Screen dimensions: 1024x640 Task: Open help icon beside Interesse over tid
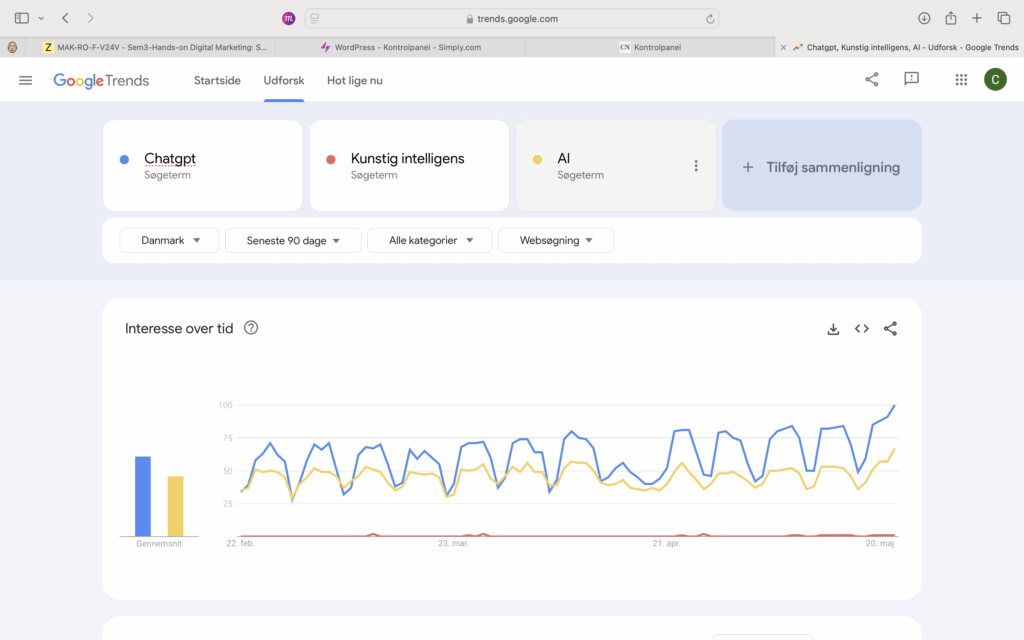coord(251,328)
